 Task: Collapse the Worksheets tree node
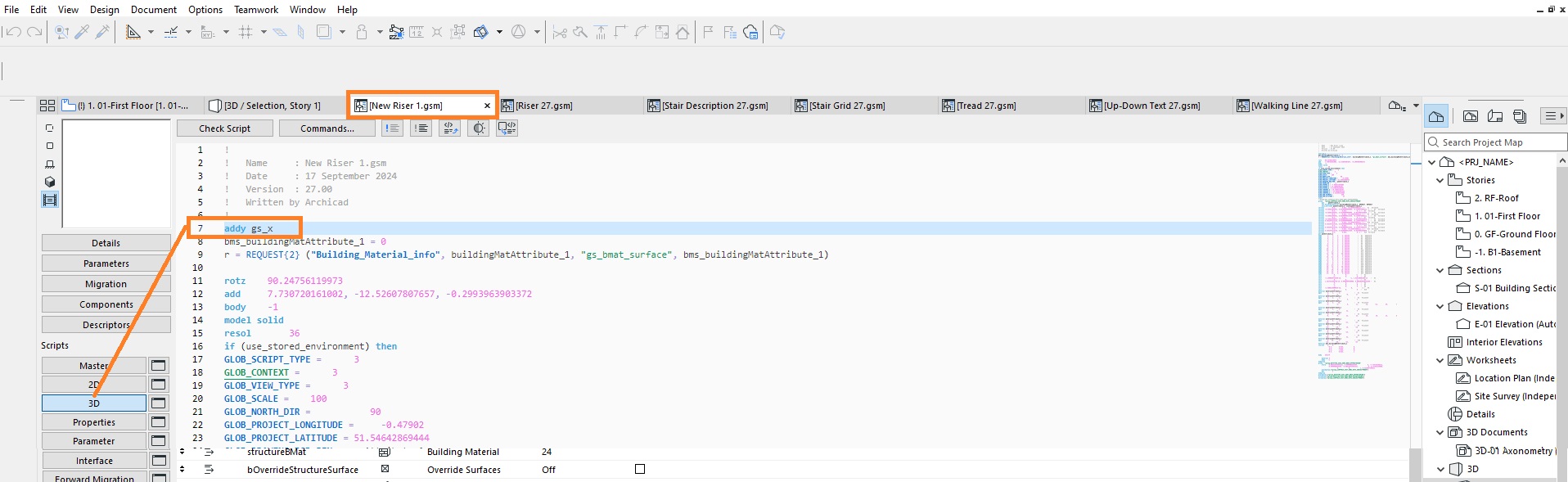click(x=1440, y=360)
